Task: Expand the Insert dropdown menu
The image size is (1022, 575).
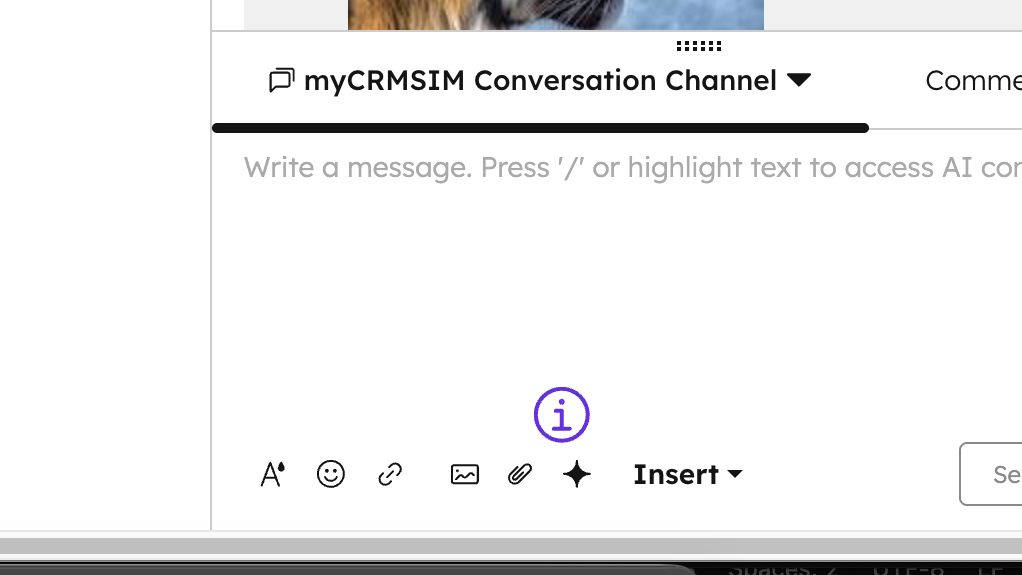Action: click(688, 475)
